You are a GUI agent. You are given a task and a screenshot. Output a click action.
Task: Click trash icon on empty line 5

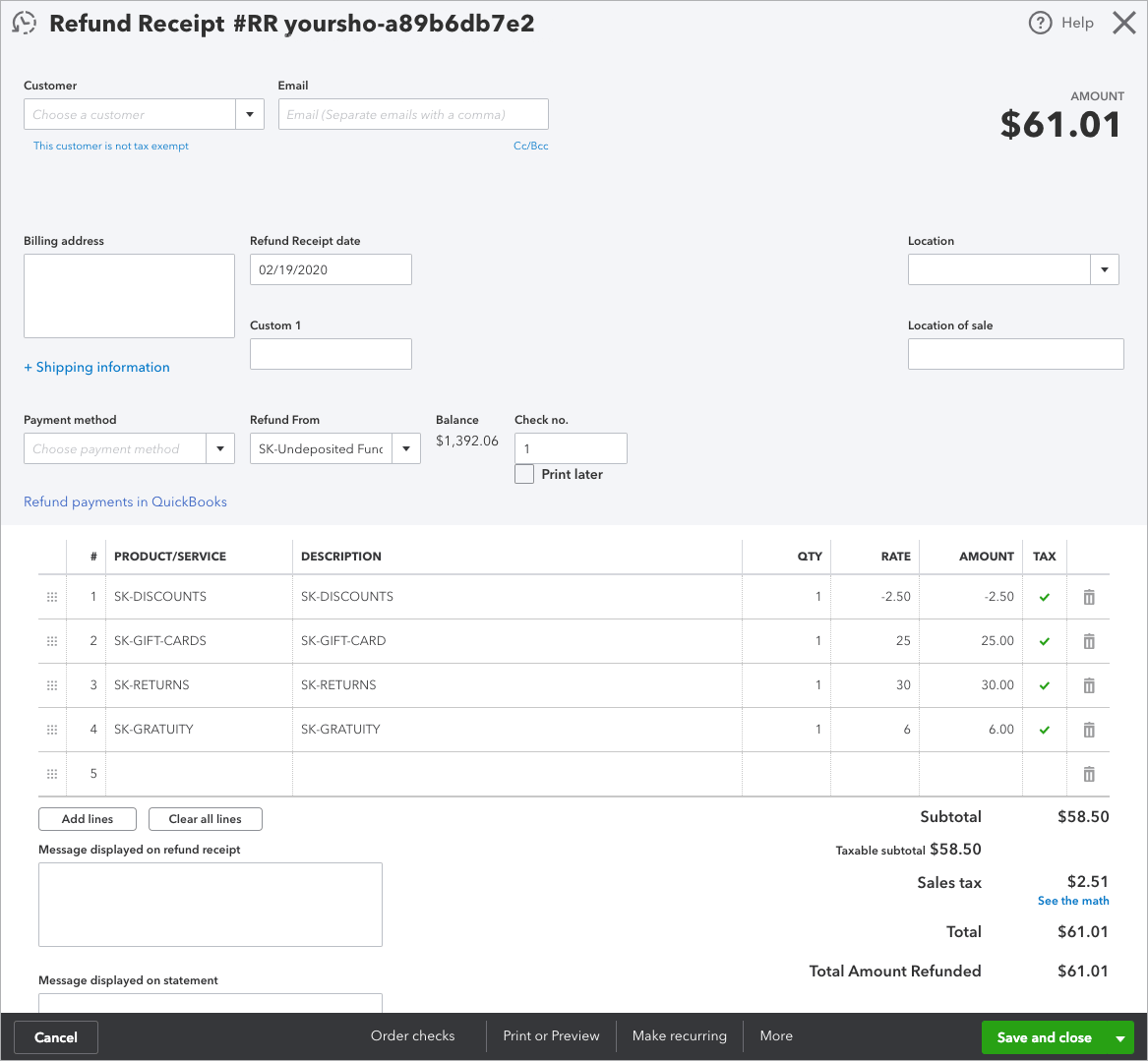(x=1089, y=774)
